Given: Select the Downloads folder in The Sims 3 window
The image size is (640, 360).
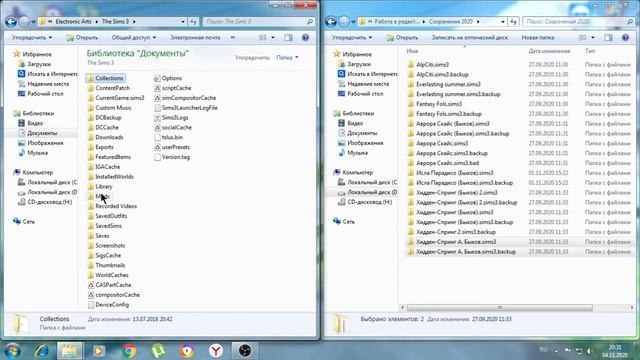Looking at the screenshot, I should 105,137.
